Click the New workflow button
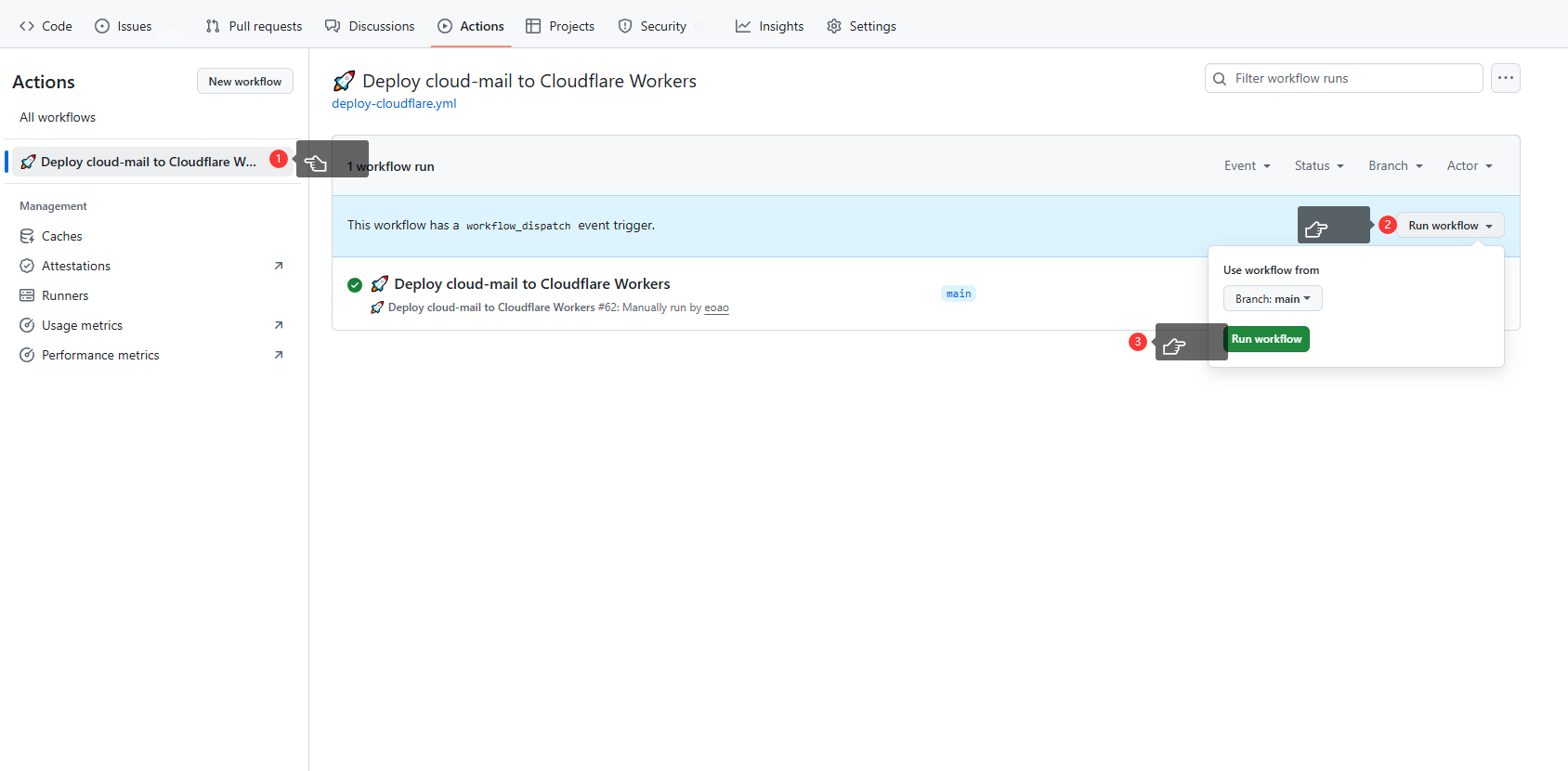1568x771 pixels. click(x=244, y=82)
